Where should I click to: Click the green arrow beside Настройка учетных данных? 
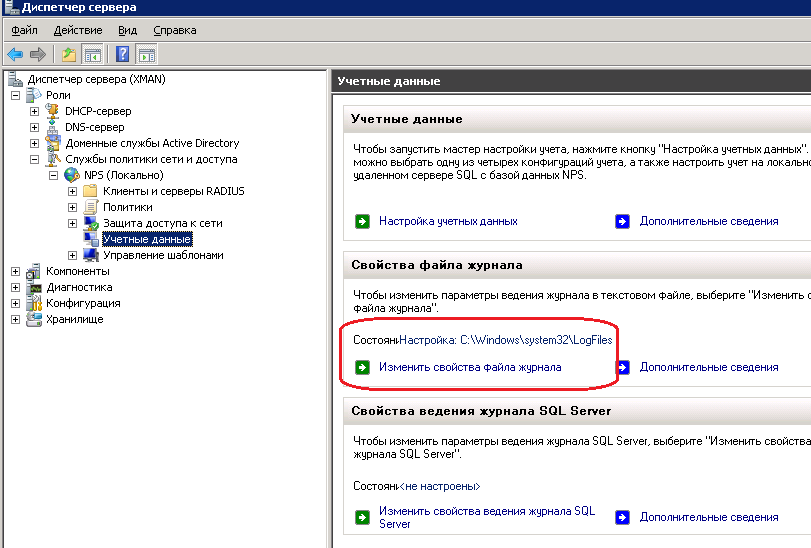(362, 221)
